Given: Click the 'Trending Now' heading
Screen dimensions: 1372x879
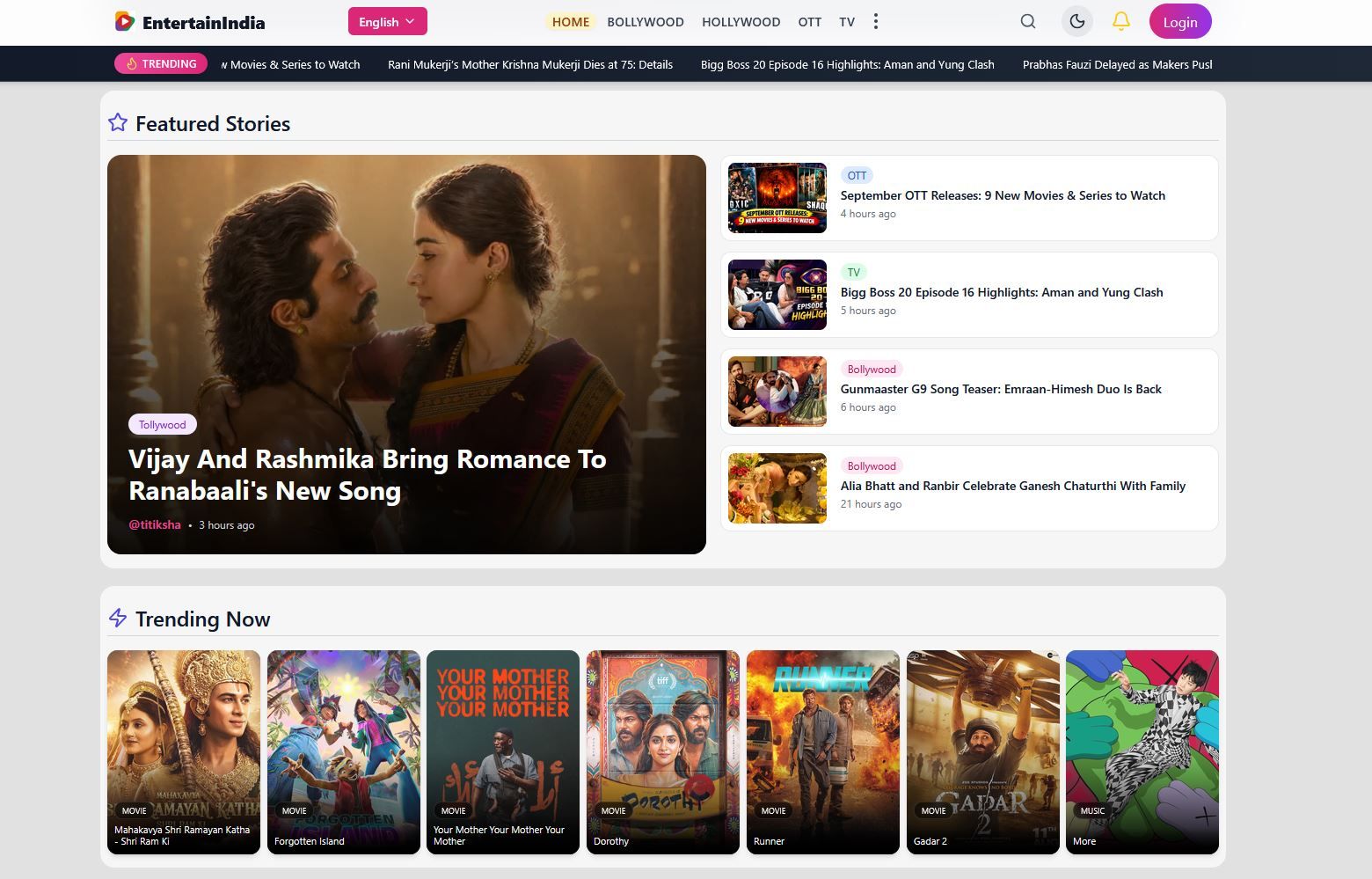Looking at the screenshot, I should tap(203, 619).
